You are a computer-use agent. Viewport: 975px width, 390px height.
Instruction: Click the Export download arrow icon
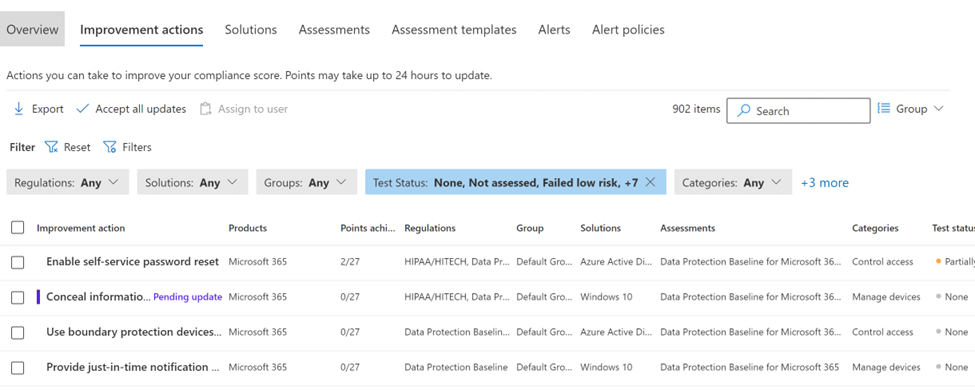[x=18, y=109]
